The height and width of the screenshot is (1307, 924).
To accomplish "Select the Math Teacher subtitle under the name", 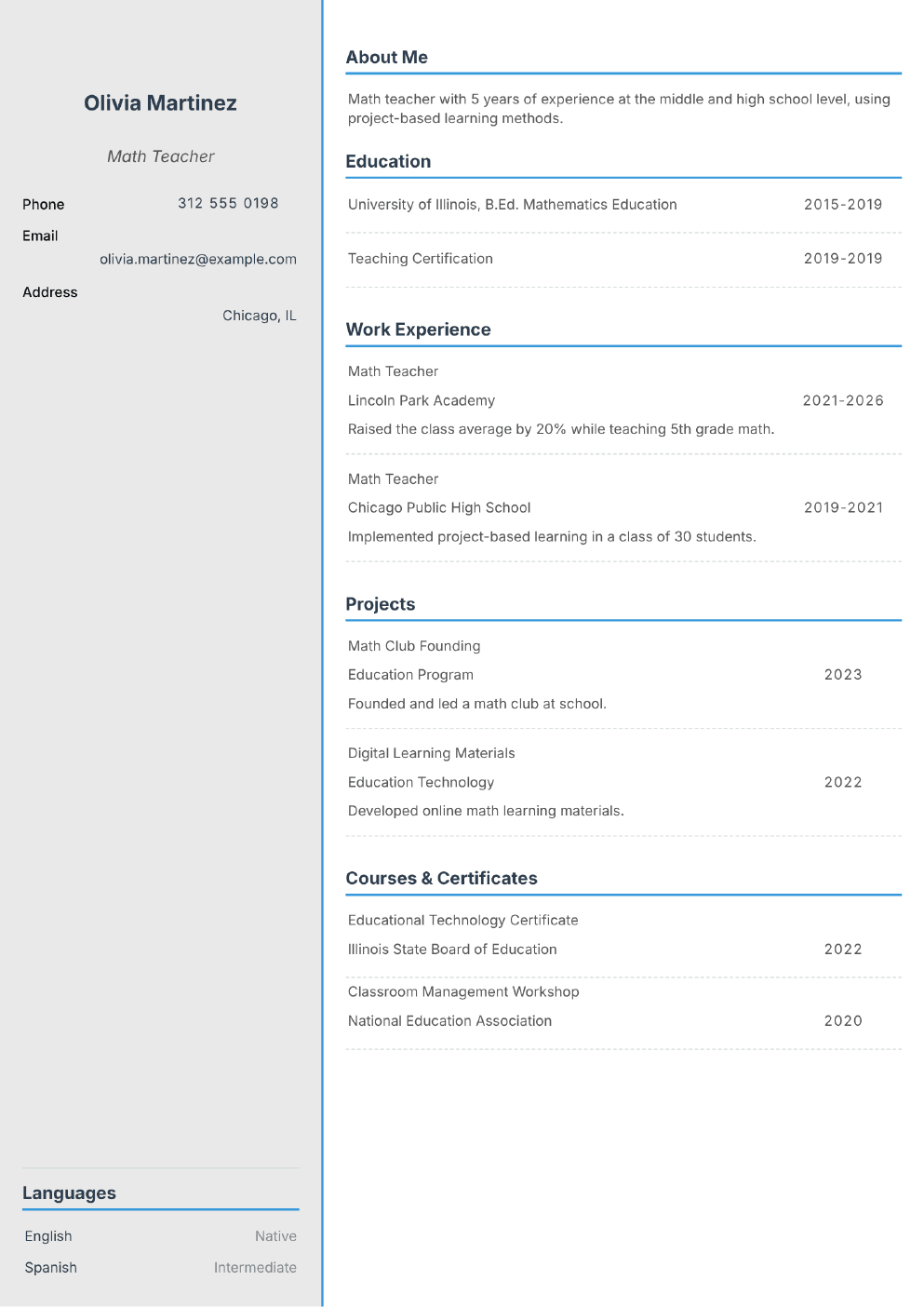I will pyautogui.click(x=160, y=156).
